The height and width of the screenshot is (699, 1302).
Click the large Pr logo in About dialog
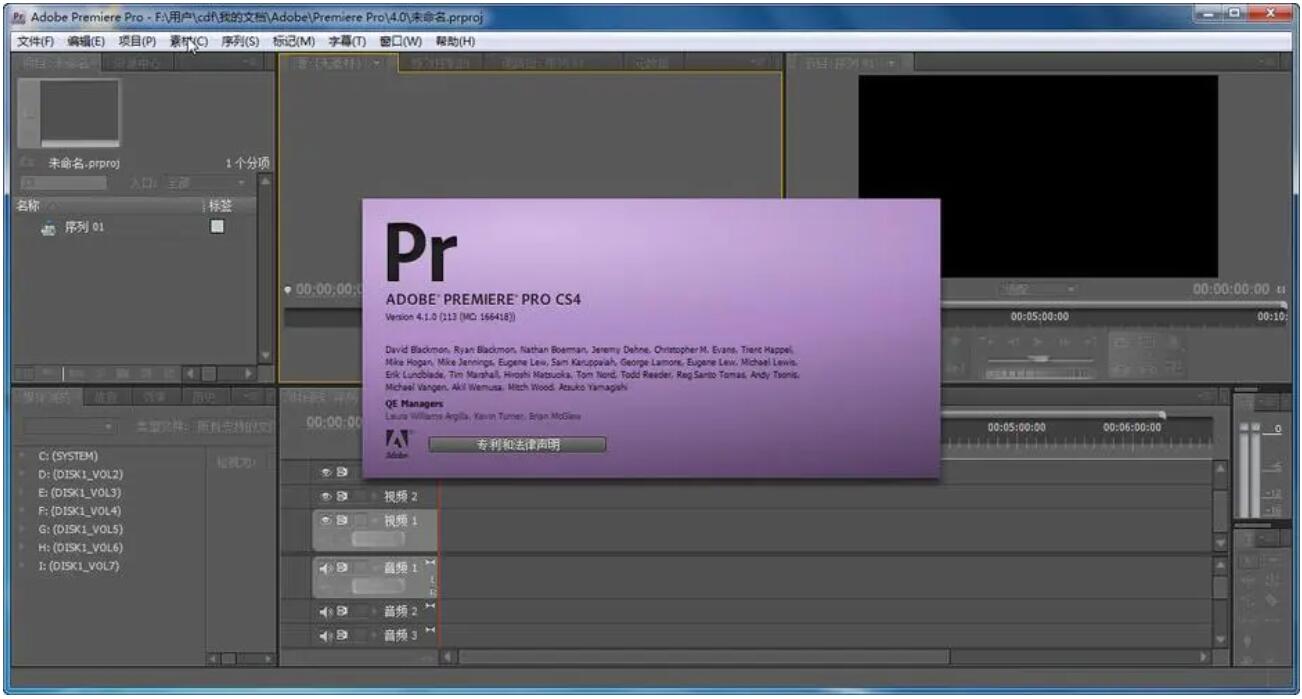pyautogui.click(x=421, y=253)
